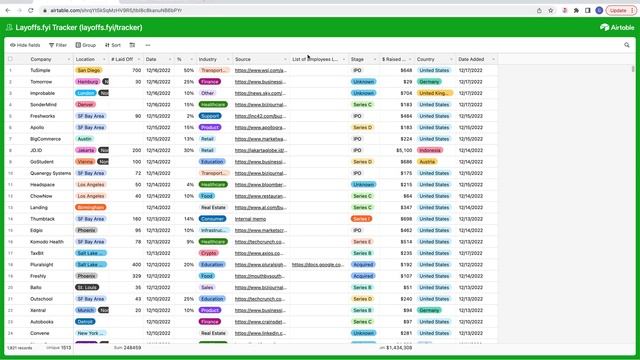Open the Source column dropdown arrow
This screenshot has width=640, height=360.
(x=285, y=60)
